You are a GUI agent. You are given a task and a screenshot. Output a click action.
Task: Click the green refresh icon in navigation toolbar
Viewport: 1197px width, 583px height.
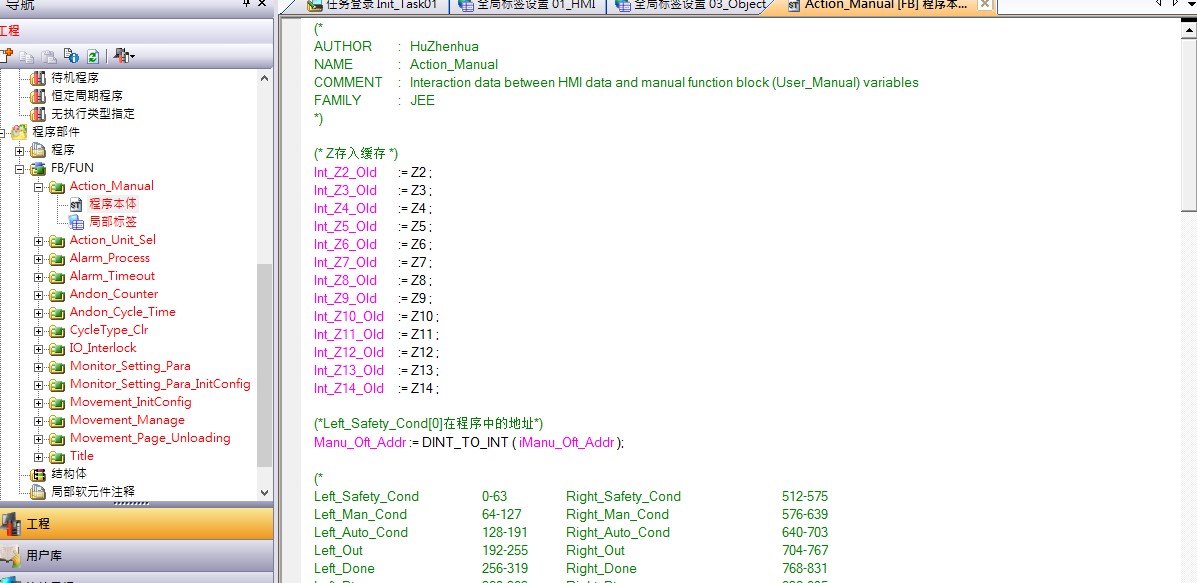click(92, 56)
